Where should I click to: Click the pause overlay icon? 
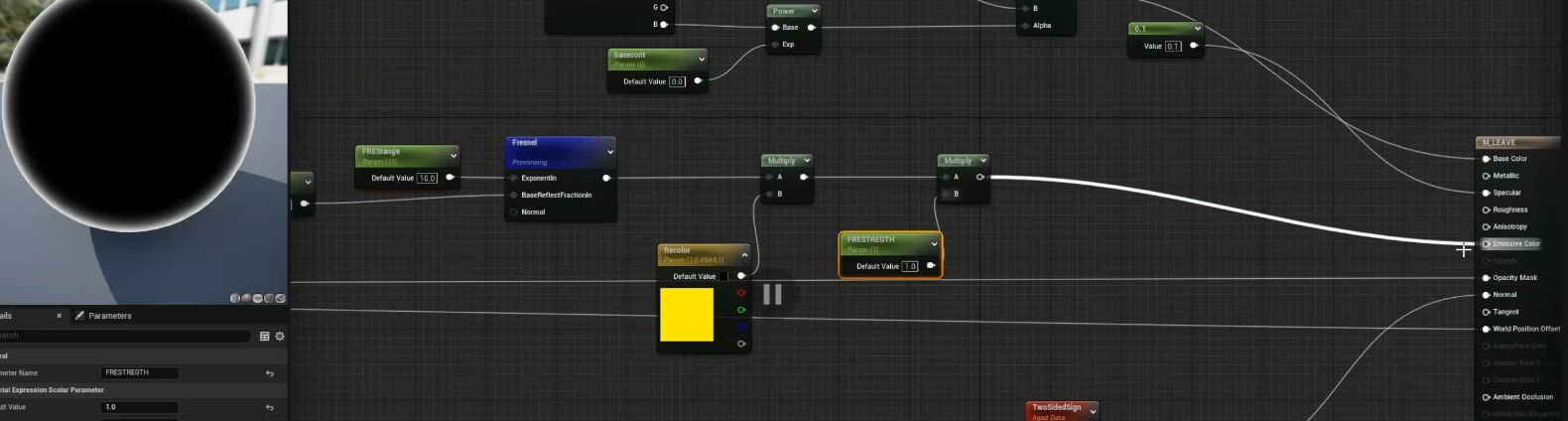[772, 294]
